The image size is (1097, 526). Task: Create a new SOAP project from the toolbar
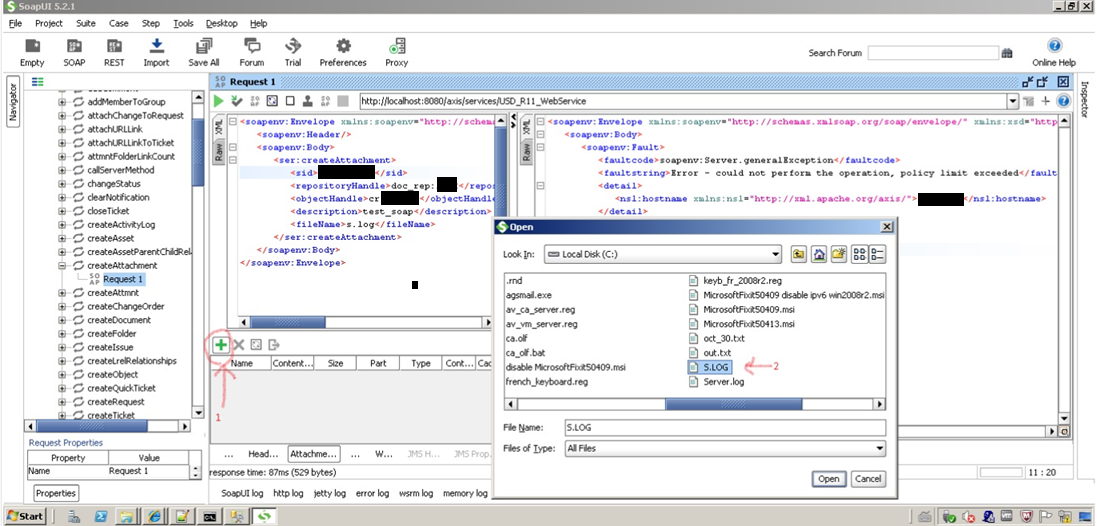pyautogui.click(x=74, y=46)
